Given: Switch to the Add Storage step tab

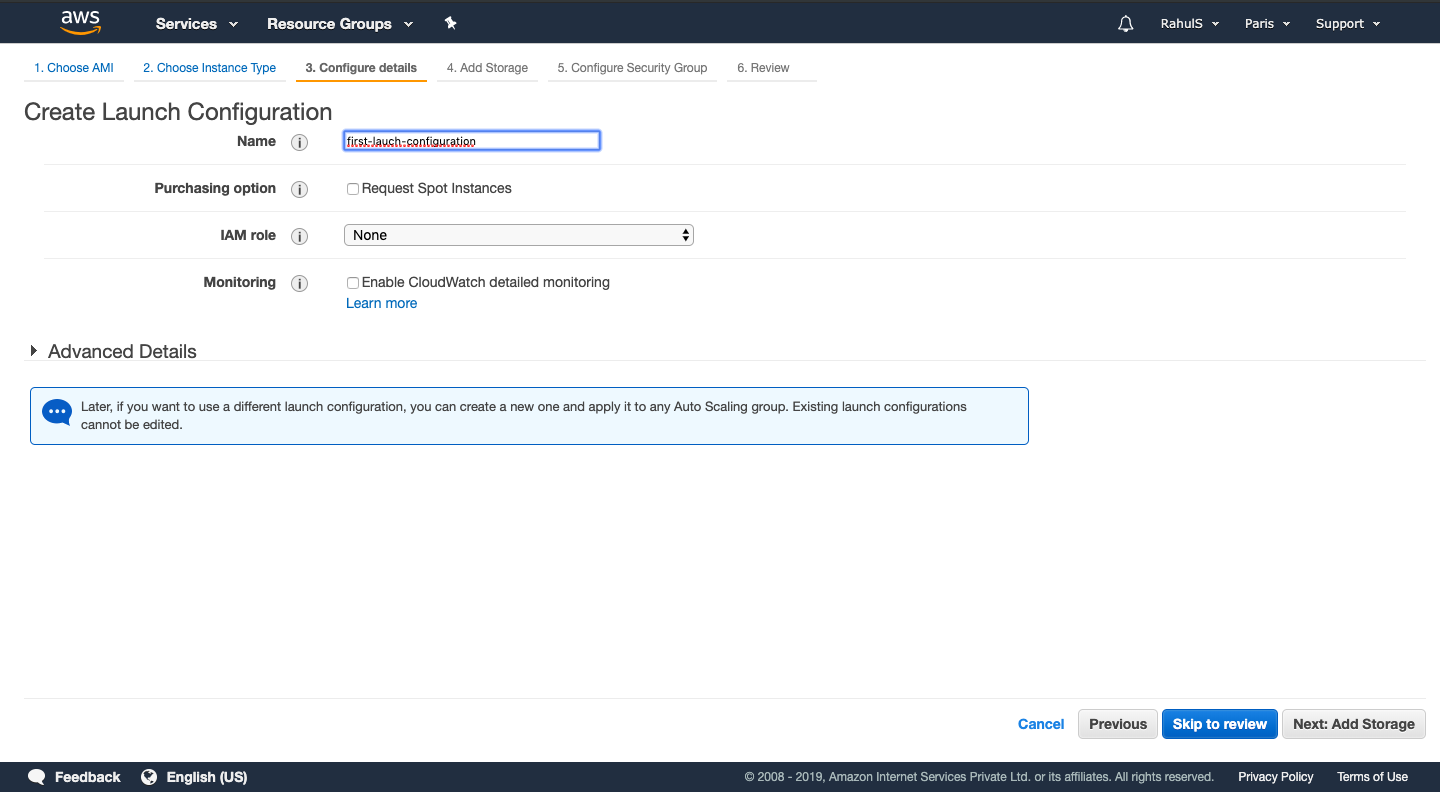Looking at the screenshot, I should (x=487, y=67).
